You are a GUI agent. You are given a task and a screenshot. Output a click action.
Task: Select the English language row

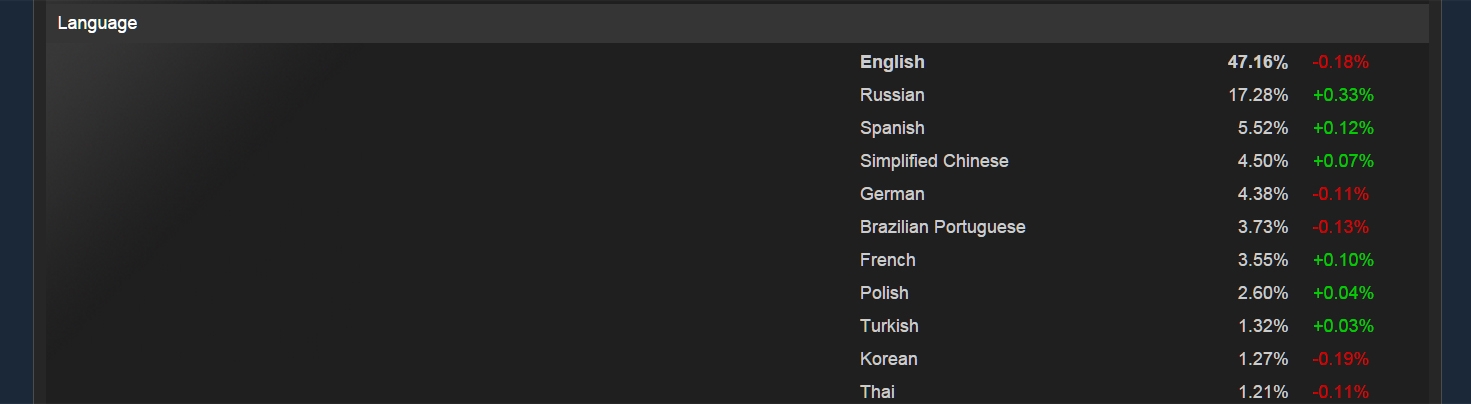click(x=892, y=62)
